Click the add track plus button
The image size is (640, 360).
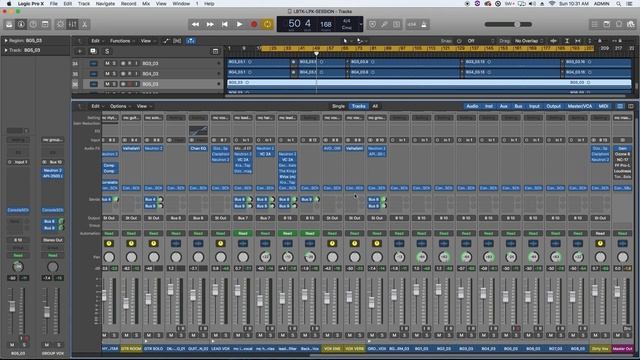click(80, 51)
